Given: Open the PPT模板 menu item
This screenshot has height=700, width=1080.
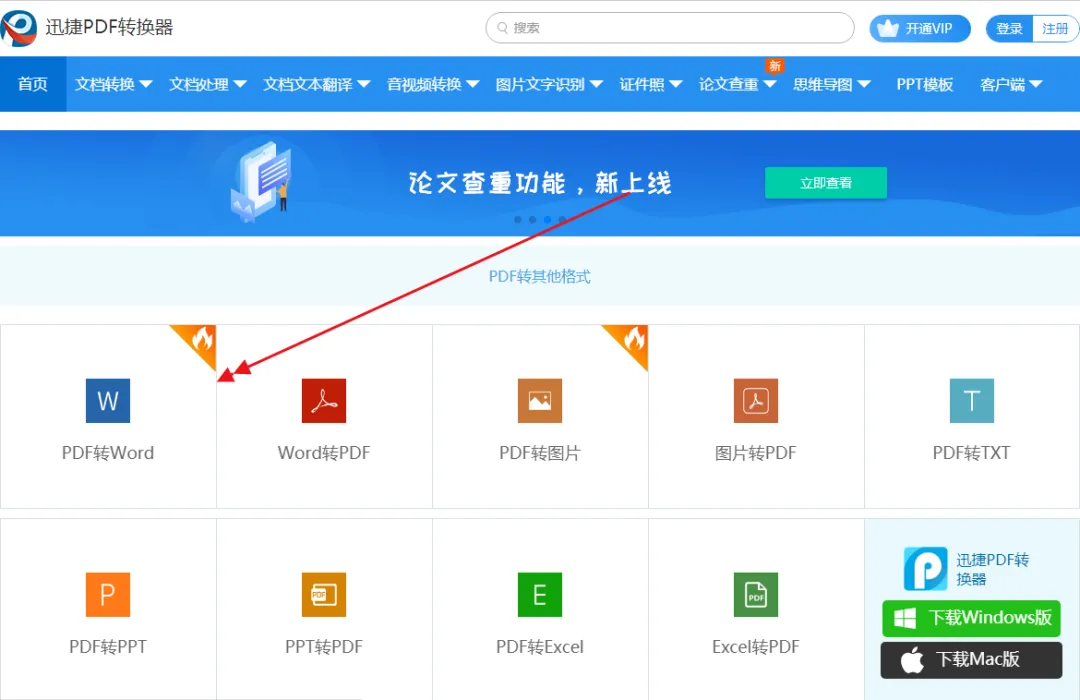Looking at the screenshot, I should (924, 84).
